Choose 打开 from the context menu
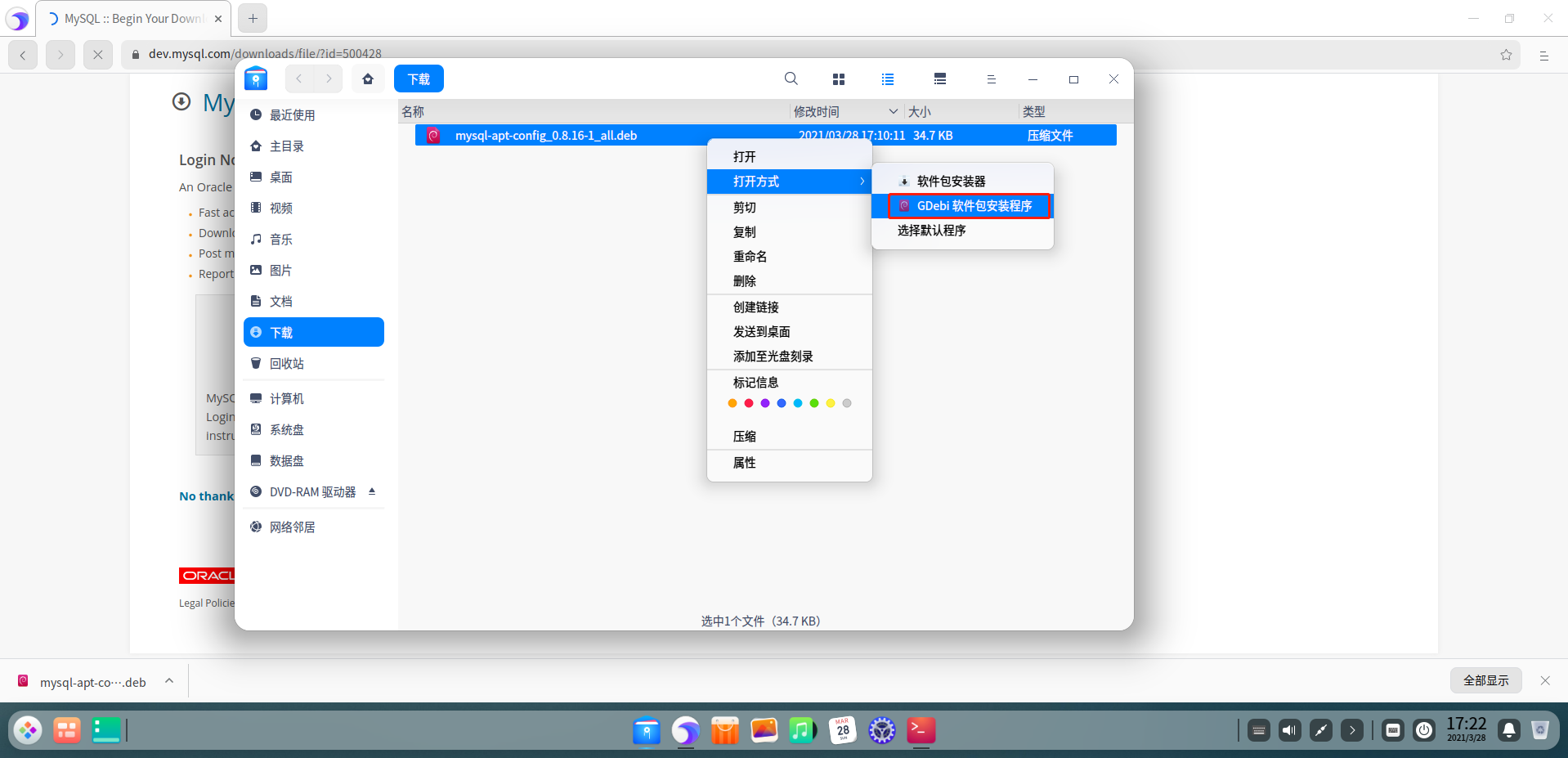Image resolution: width=1568 pixels, height=758 pixels. coord(790,157)
